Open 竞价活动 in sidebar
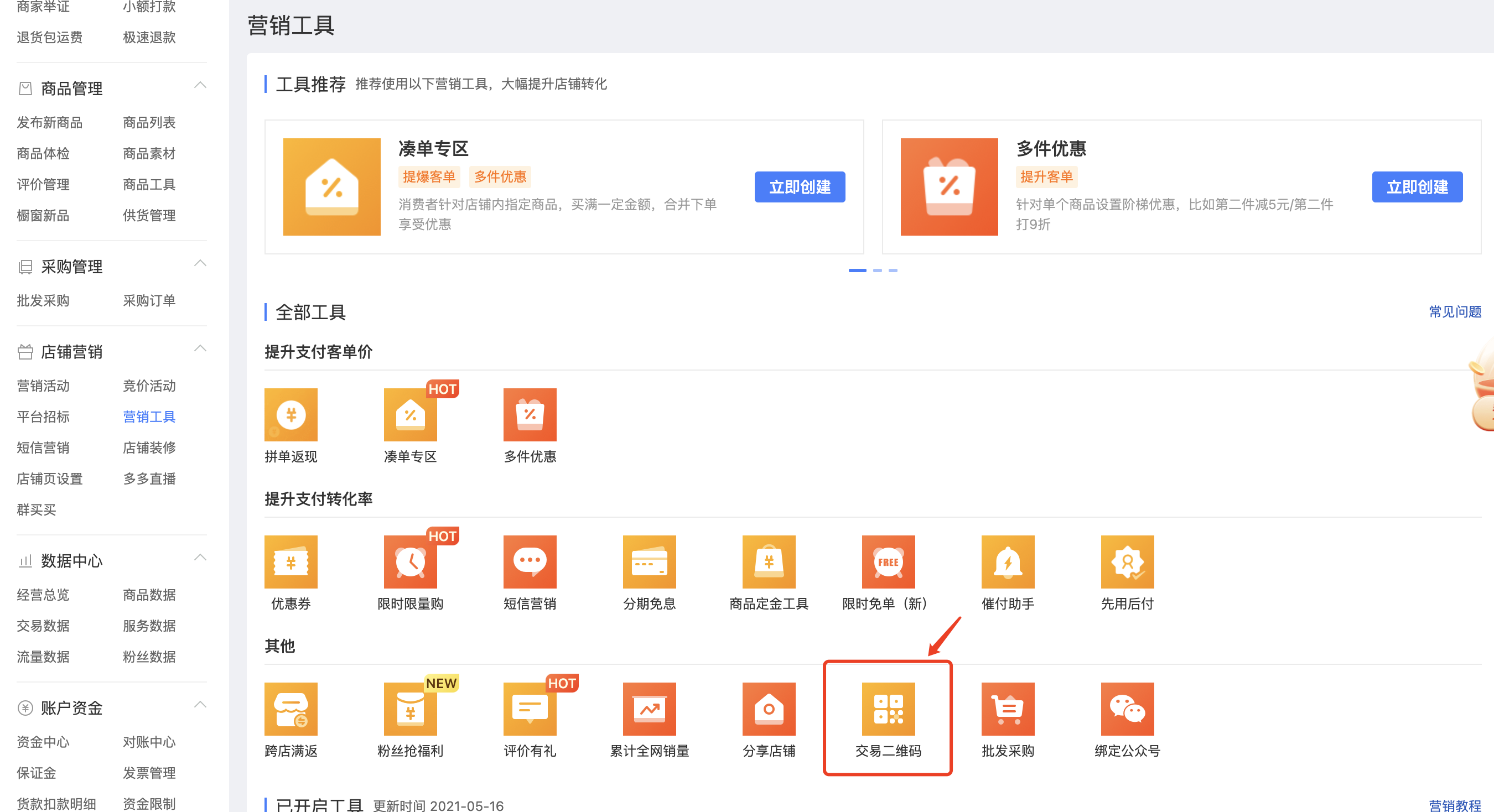 click(x=149, y=386)
